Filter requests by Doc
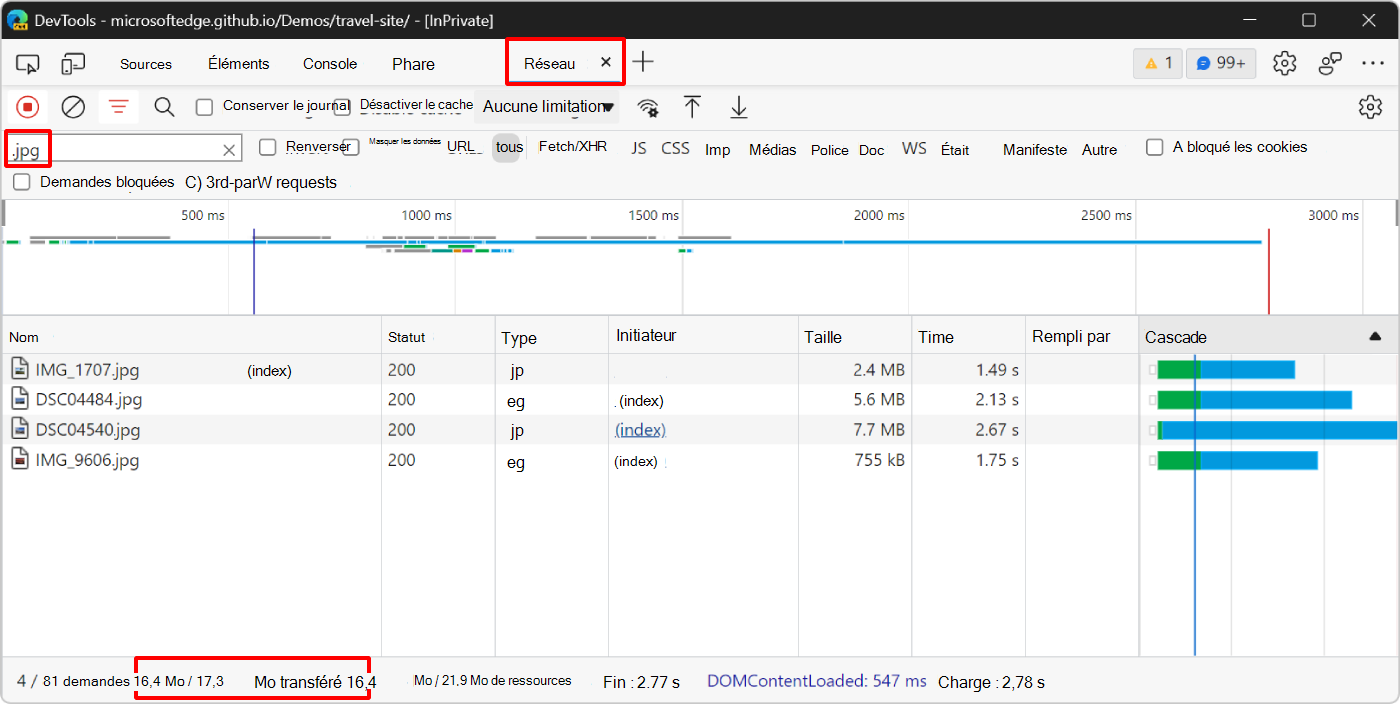This screenshot has width=1400, height=704. tap(871, 150)
